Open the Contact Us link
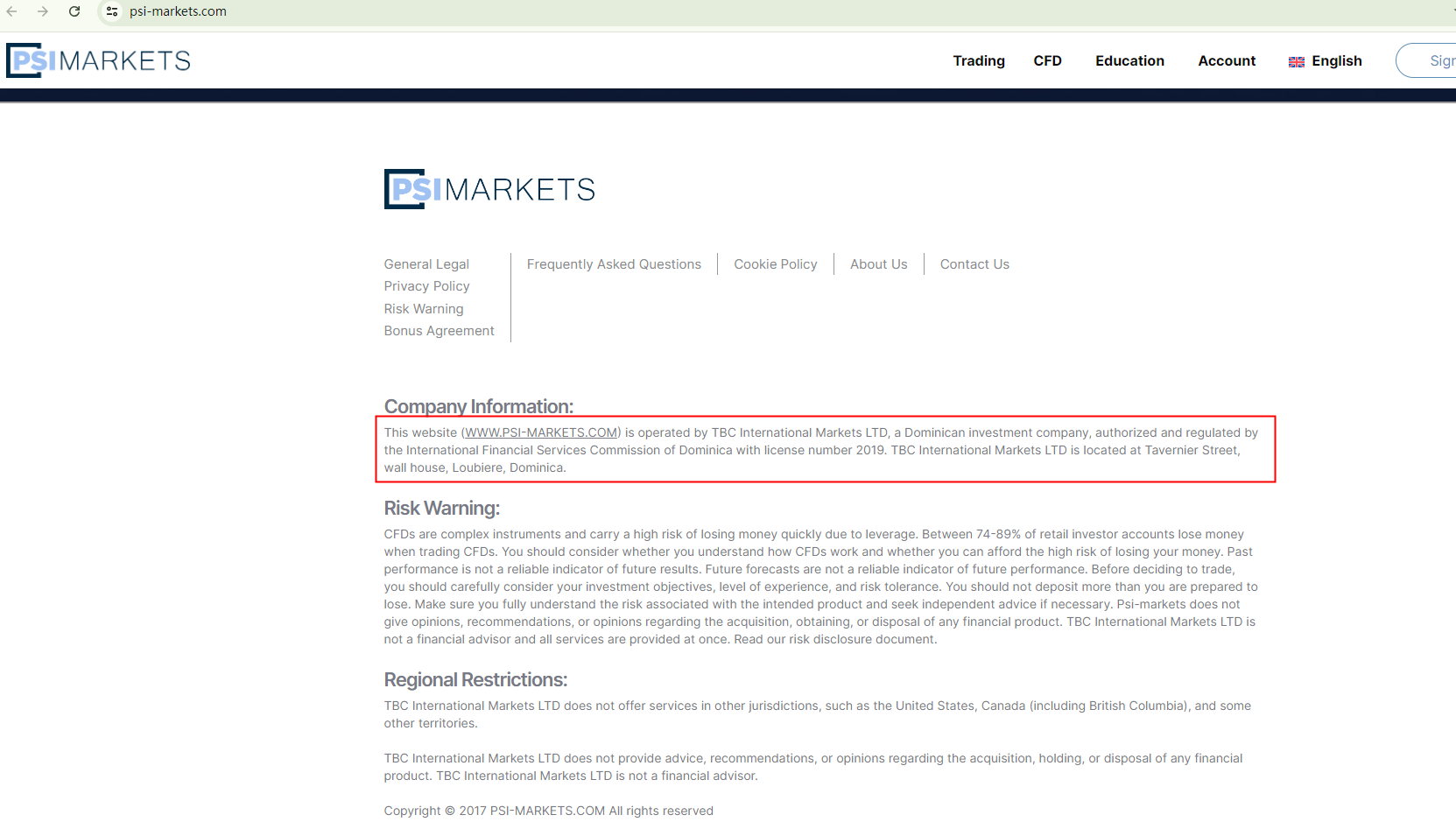 point(974,264)
